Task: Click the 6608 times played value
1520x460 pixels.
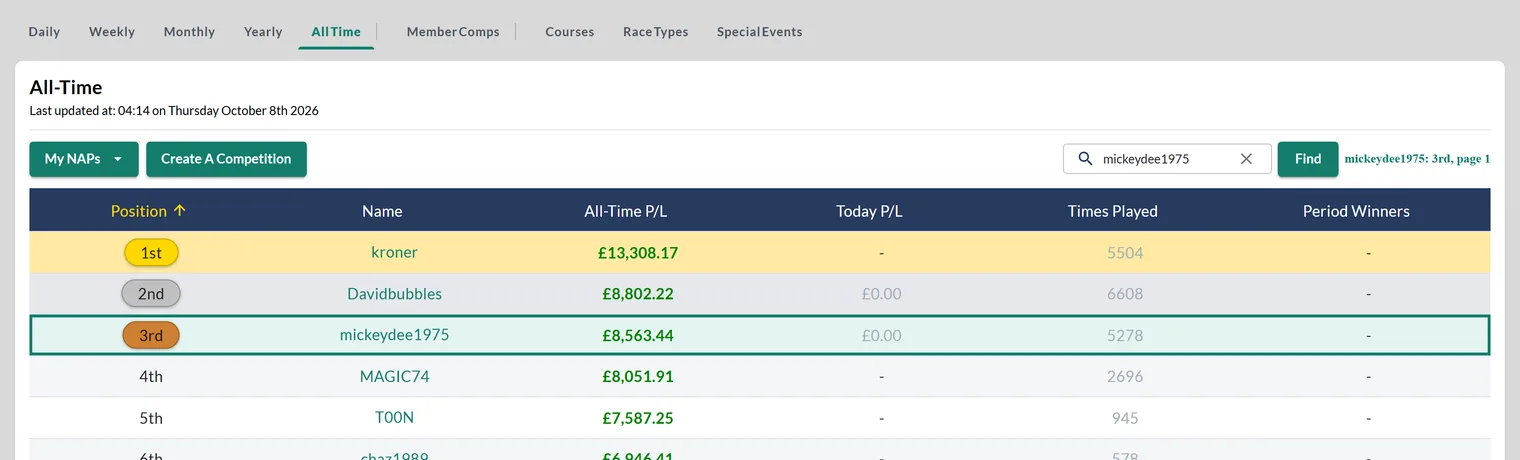Action: click(1125, 294)
